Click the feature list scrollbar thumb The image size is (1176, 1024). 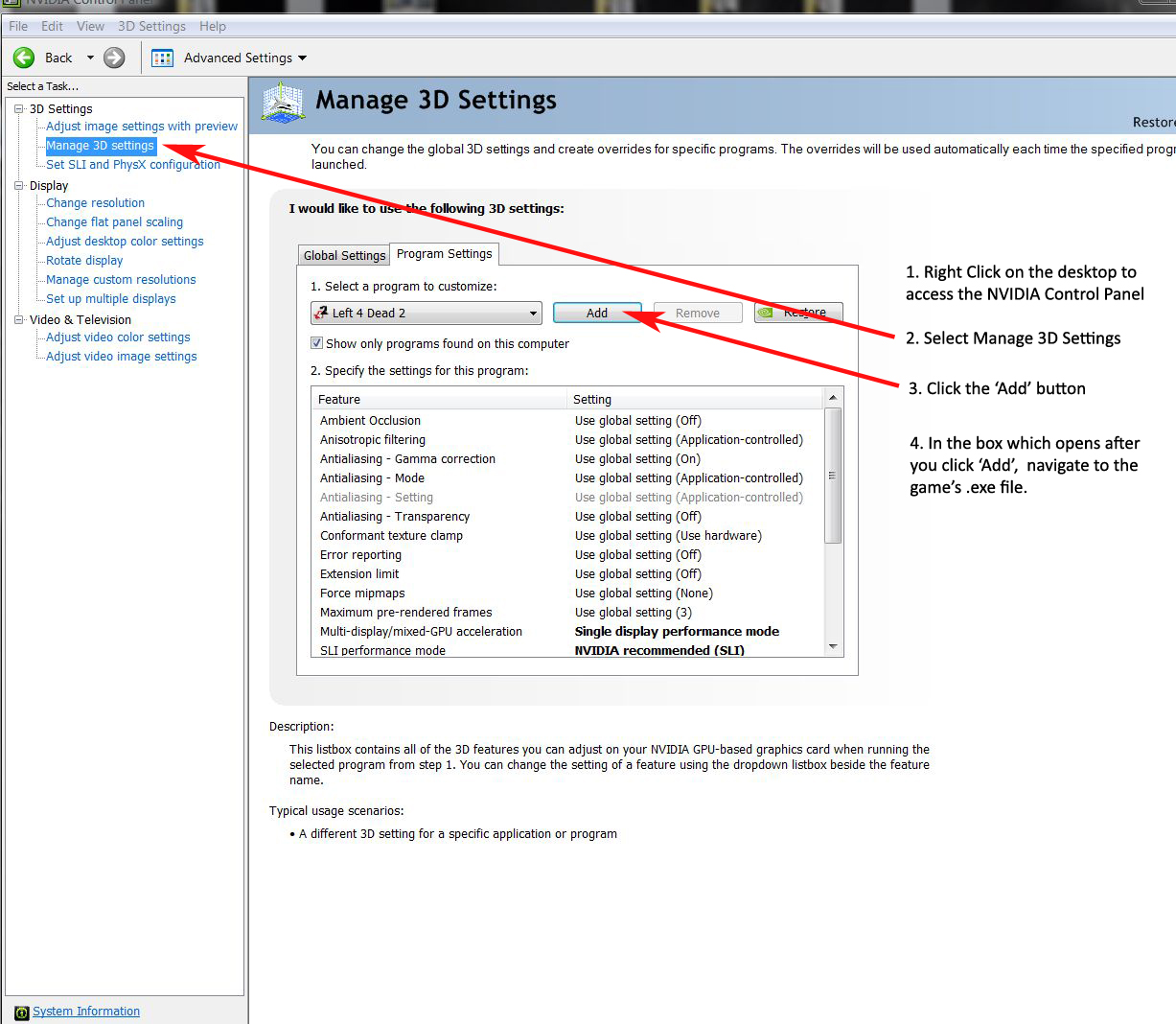(833, 476)
